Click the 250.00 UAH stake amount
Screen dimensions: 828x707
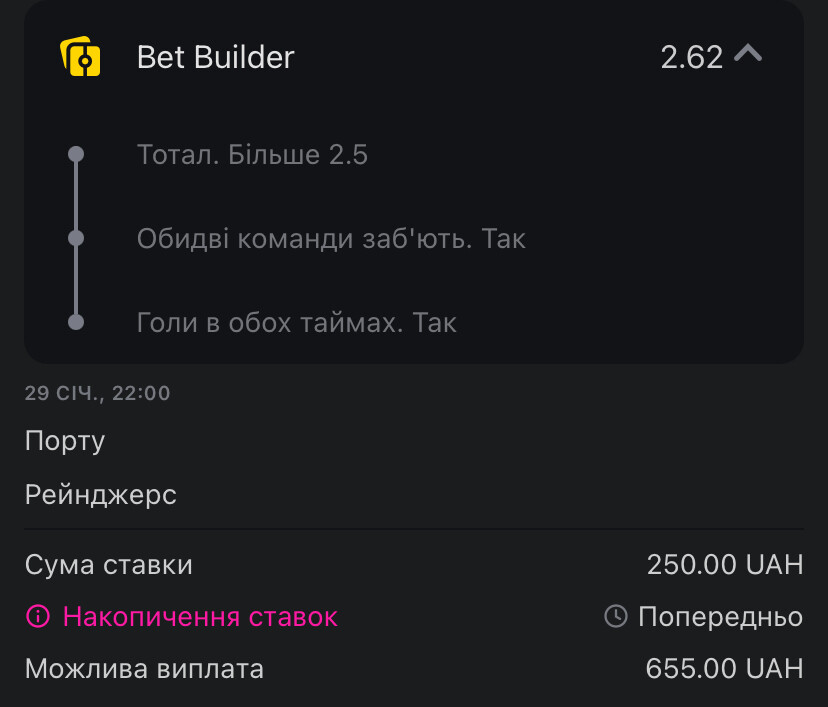tap(724, 565)
